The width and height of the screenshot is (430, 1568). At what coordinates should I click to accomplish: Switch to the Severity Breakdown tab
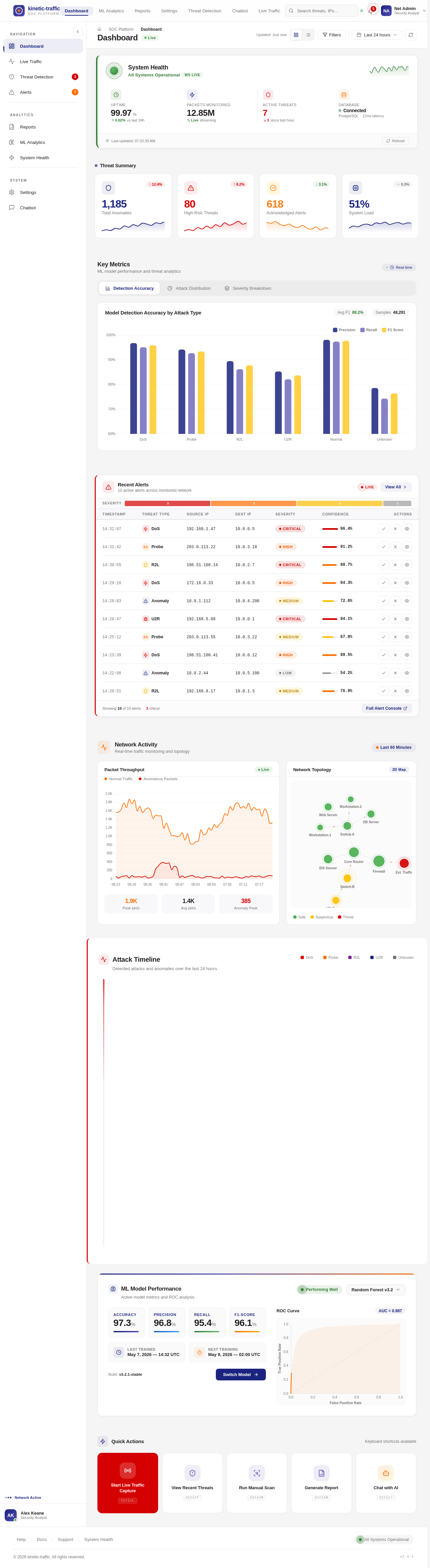248,288
